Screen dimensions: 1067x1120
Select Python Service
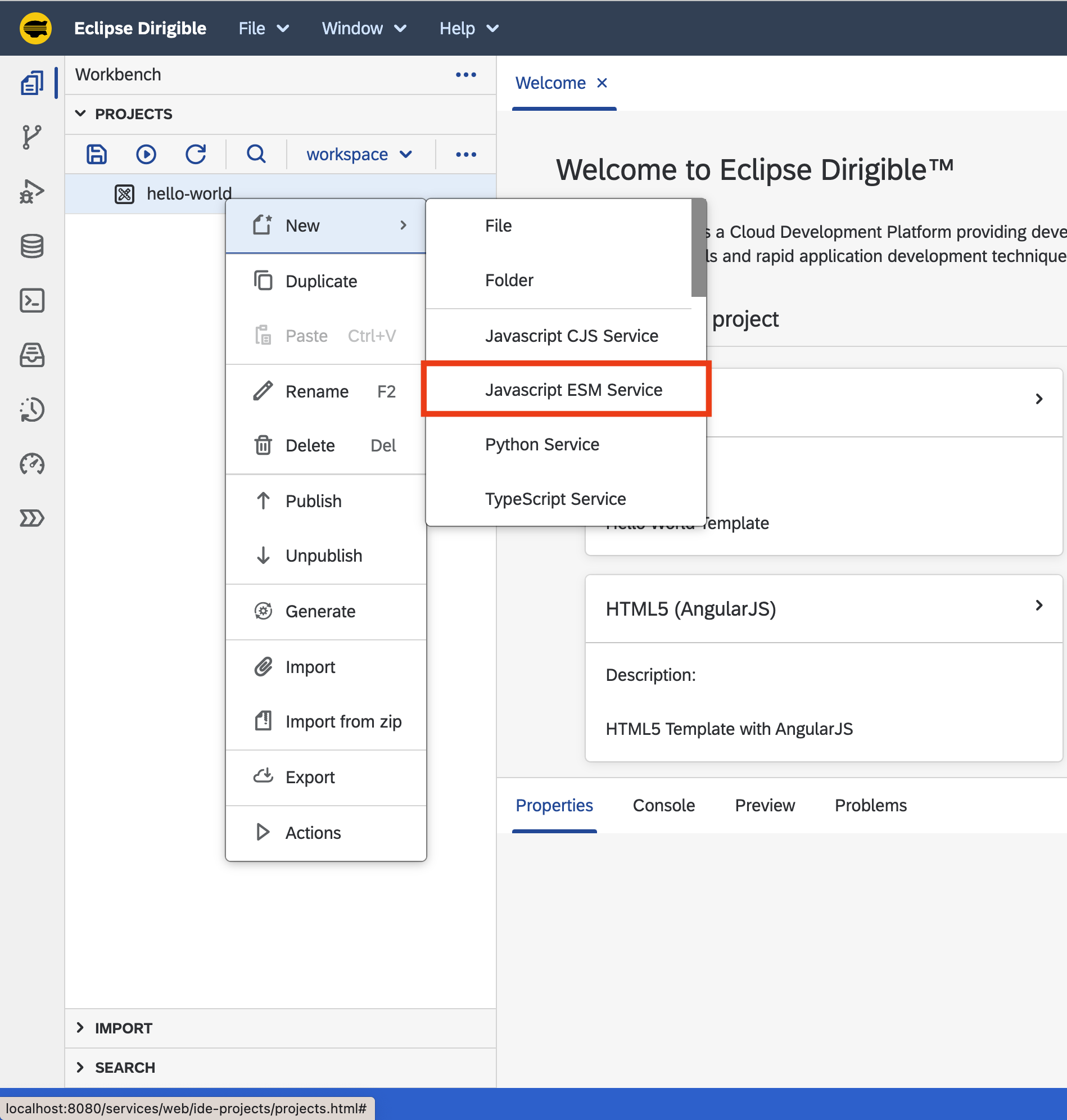pyautogui.click(x=566, y=444)
